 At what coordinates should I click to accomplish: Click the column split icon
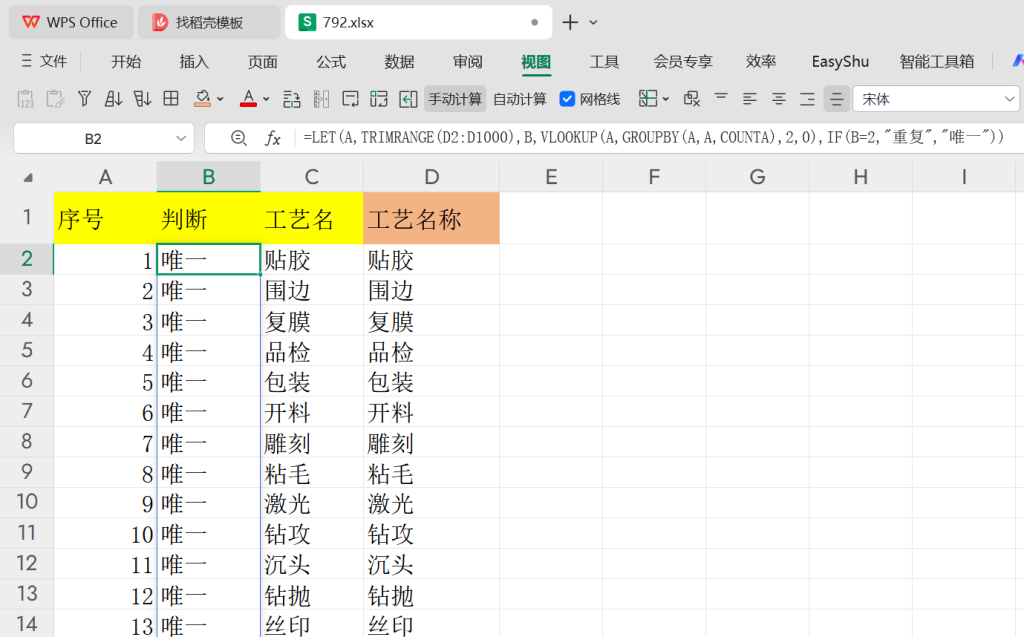click(x=321, y=99)
